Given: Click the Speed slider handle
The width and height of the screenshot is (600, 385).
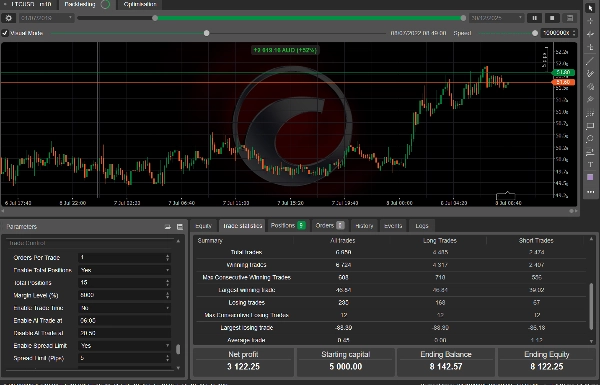Looking at the screenshot, I should pos(535,33).
